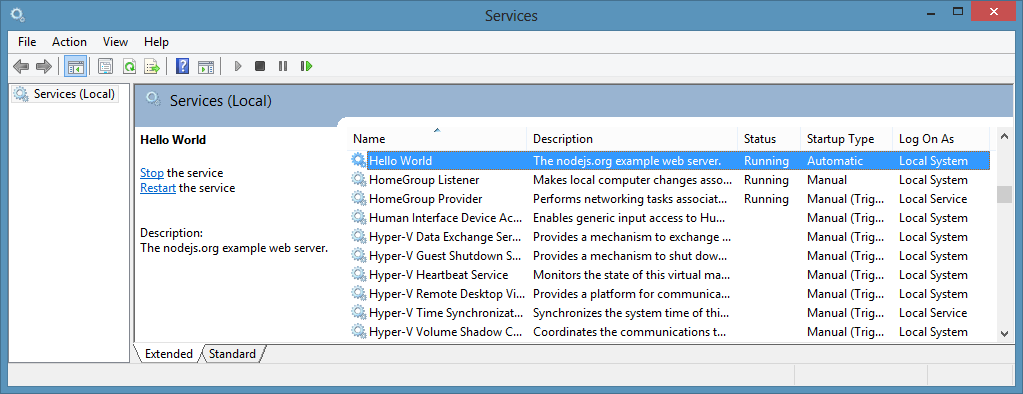Image resolution: width=1023 pixels, height=394 pixels.
Task: Click the Pause Service toolbar icon
Action: coord(282,66)
